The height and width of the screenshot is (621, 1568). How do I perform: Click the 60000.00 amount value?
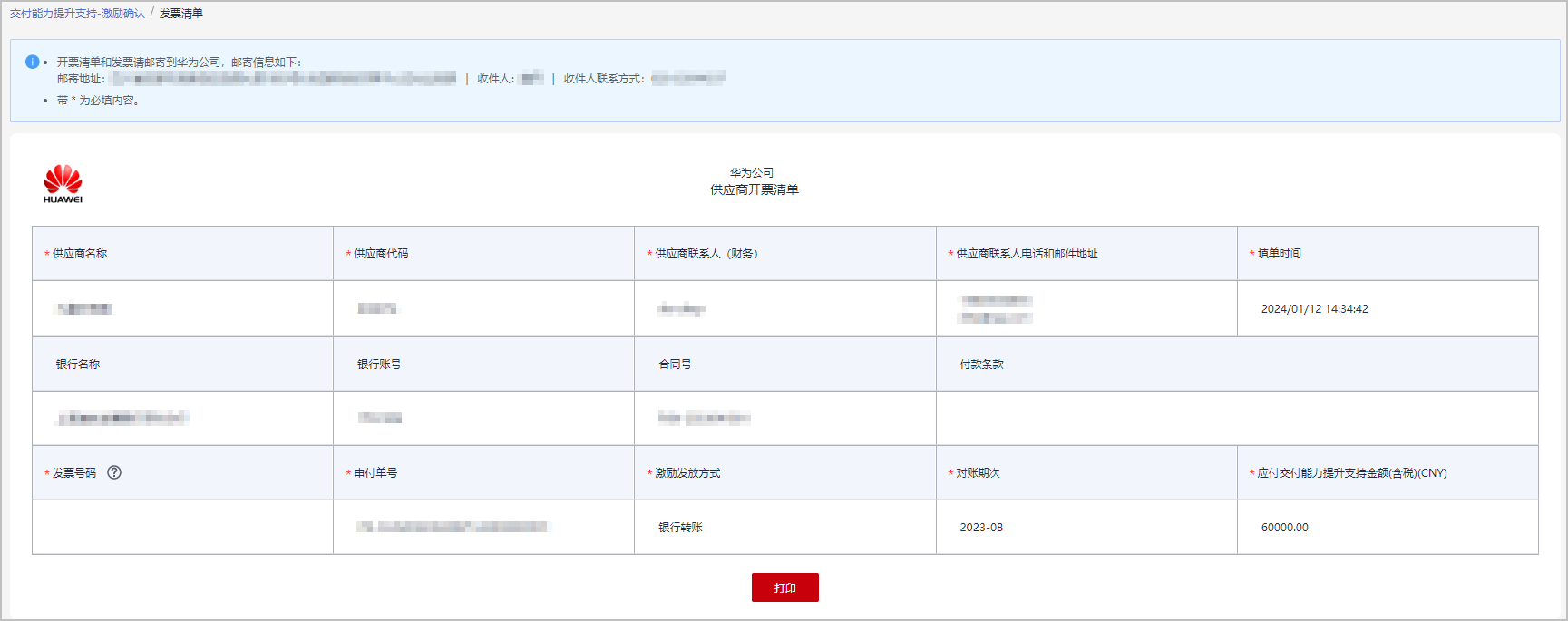1284,528
